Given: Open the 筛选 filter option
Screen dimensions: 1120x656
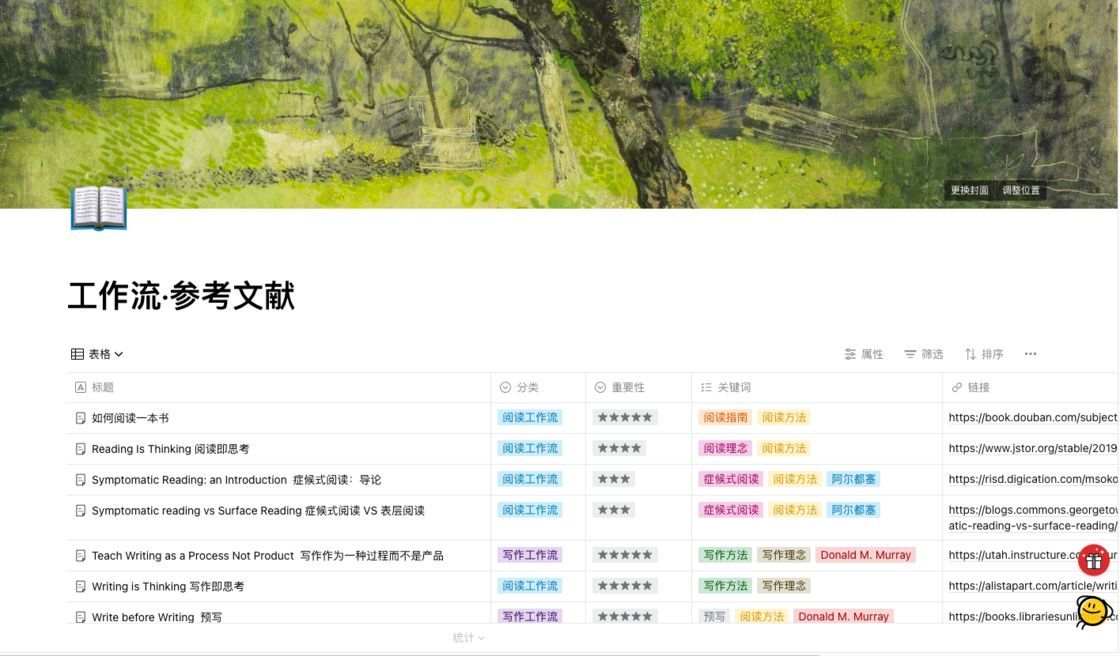Looking at the screenshot, I should (924, 354).
